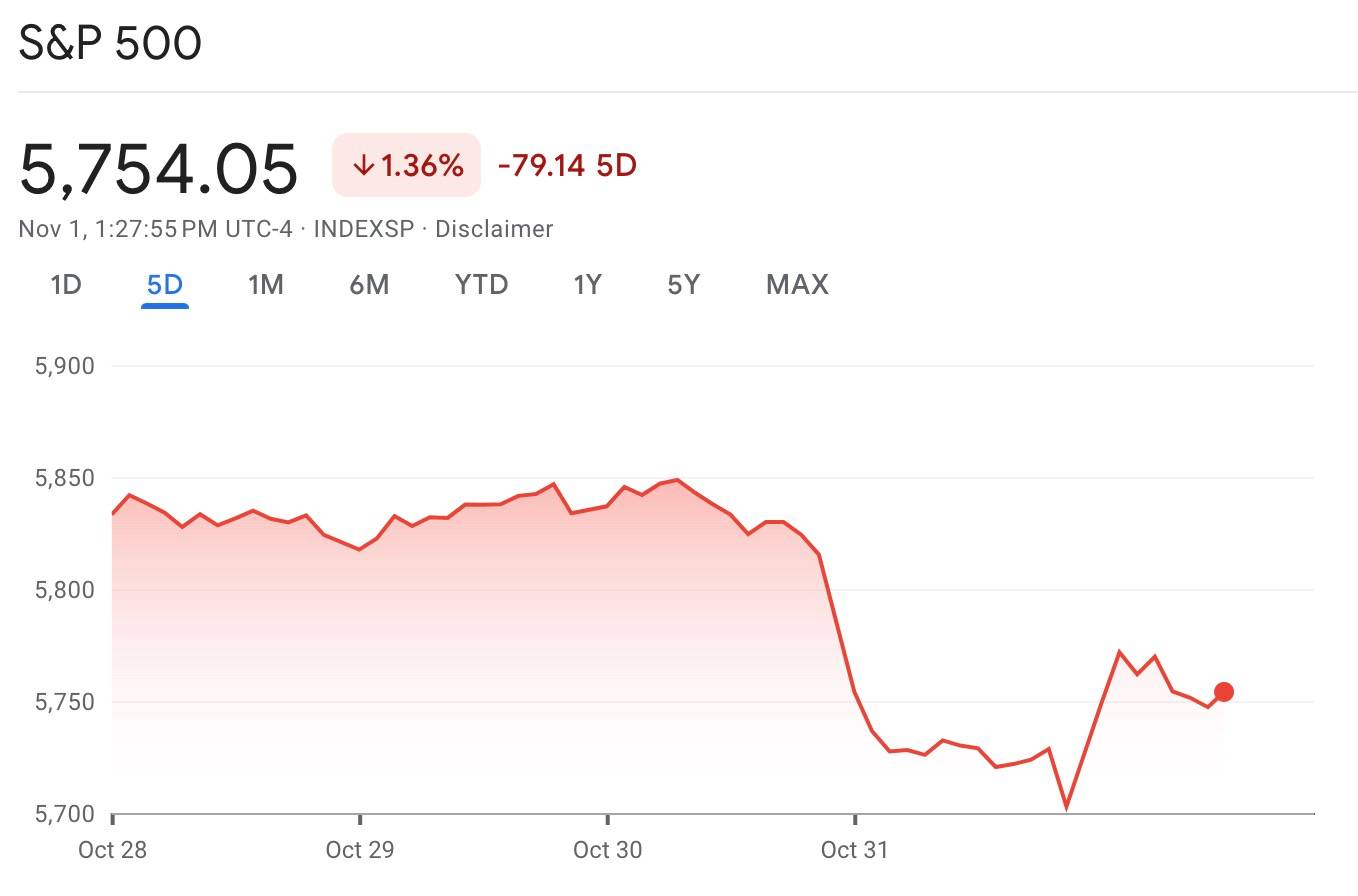Click the S&P 500 heading
Screen dimensions: 1358x896
click(x=110, y=43)
